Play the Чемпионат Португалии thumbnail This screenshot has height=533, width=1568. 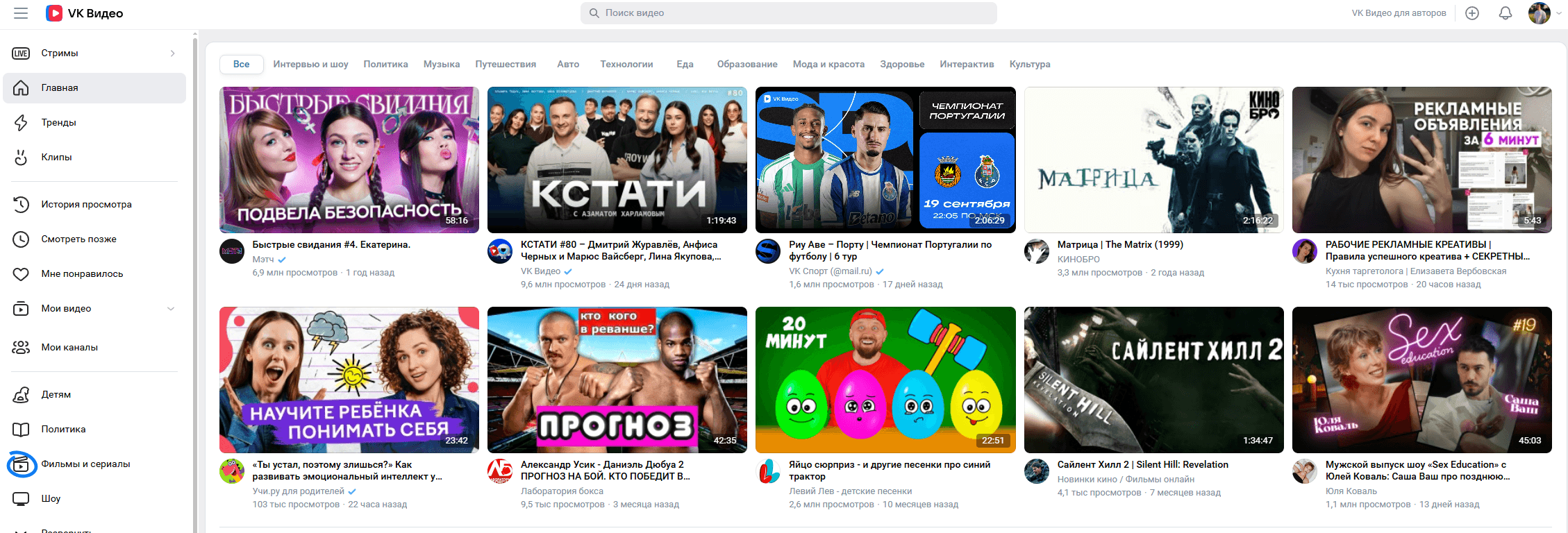[x=885, y=160]
